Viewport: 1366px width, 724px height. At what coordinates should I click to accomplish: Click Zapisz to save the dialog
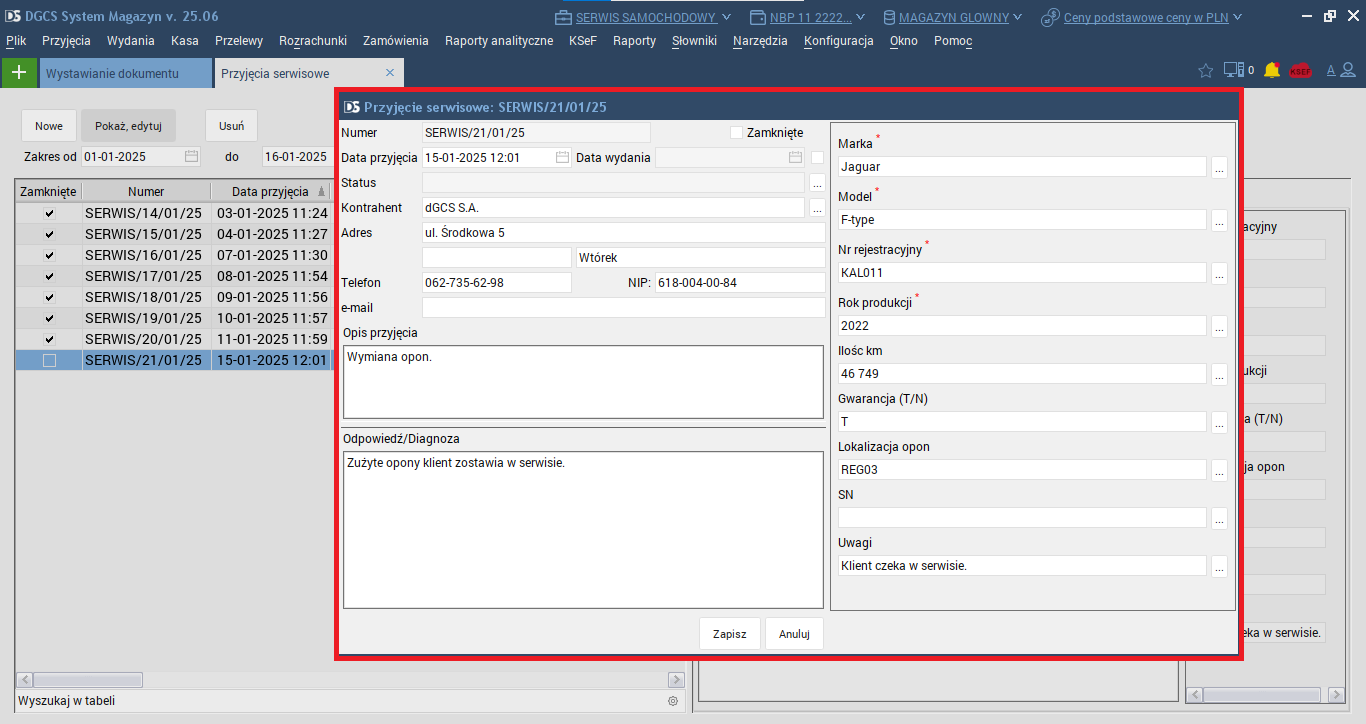(x=729, y=634)
